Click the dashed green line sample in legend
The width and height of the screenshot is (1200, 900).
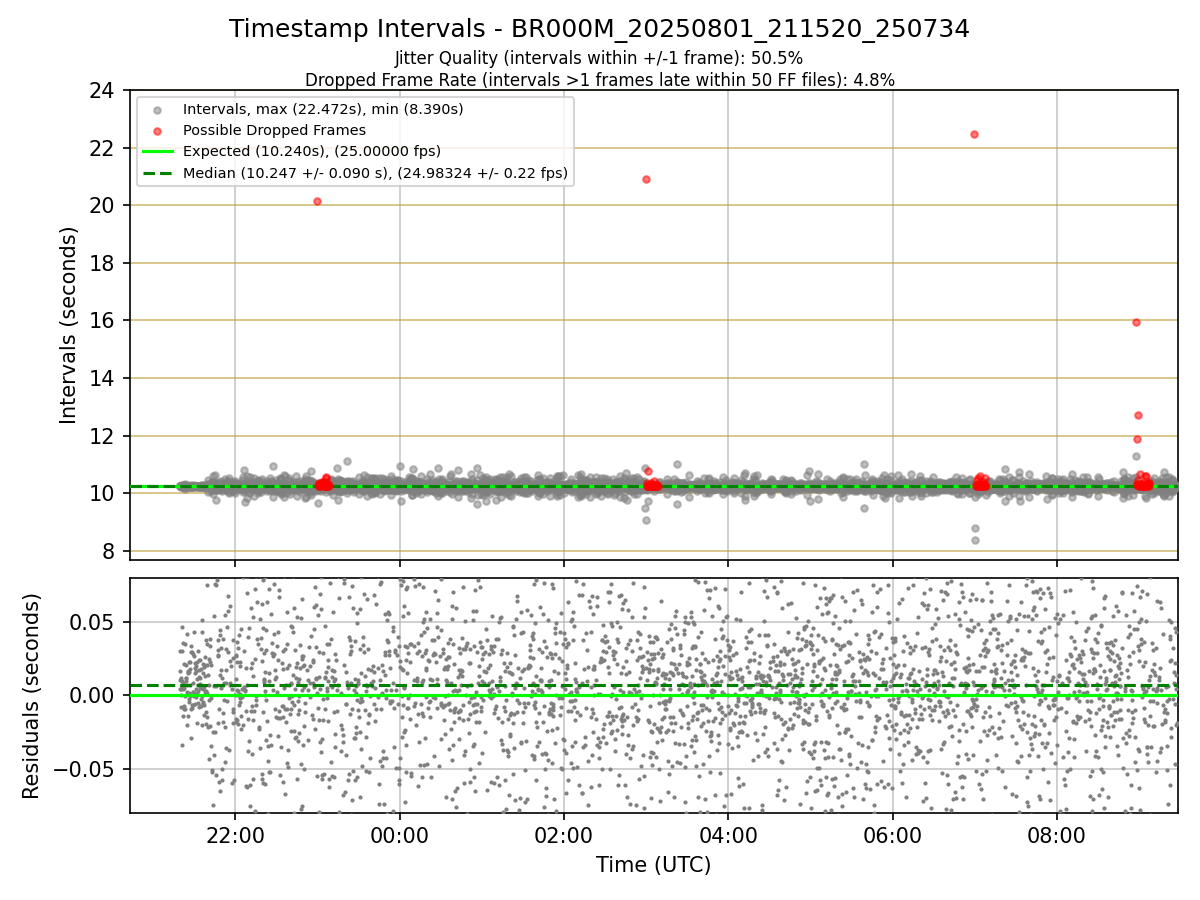click(157, 173)
